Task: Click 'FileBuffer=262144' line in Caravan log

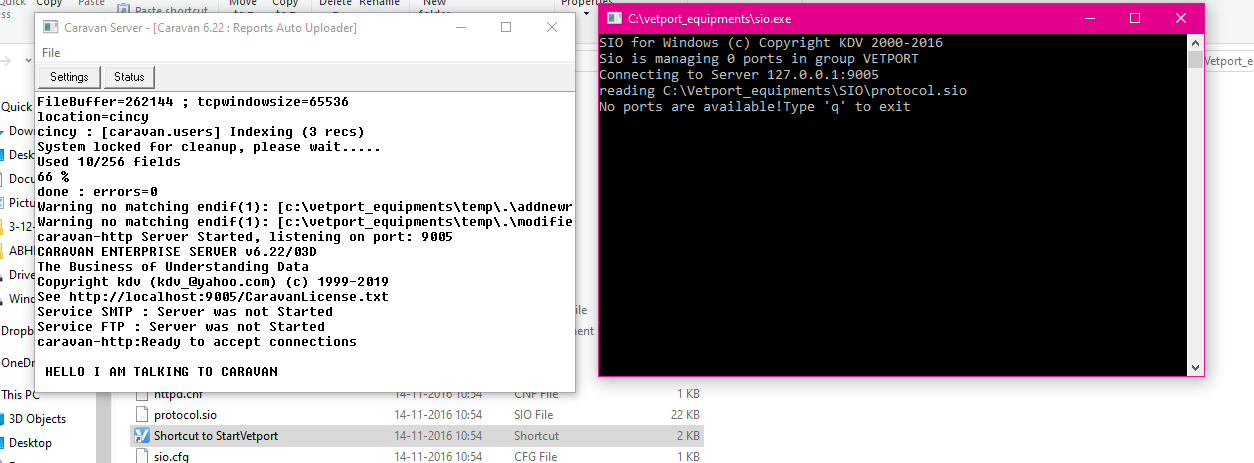Action: coord(193,102)
